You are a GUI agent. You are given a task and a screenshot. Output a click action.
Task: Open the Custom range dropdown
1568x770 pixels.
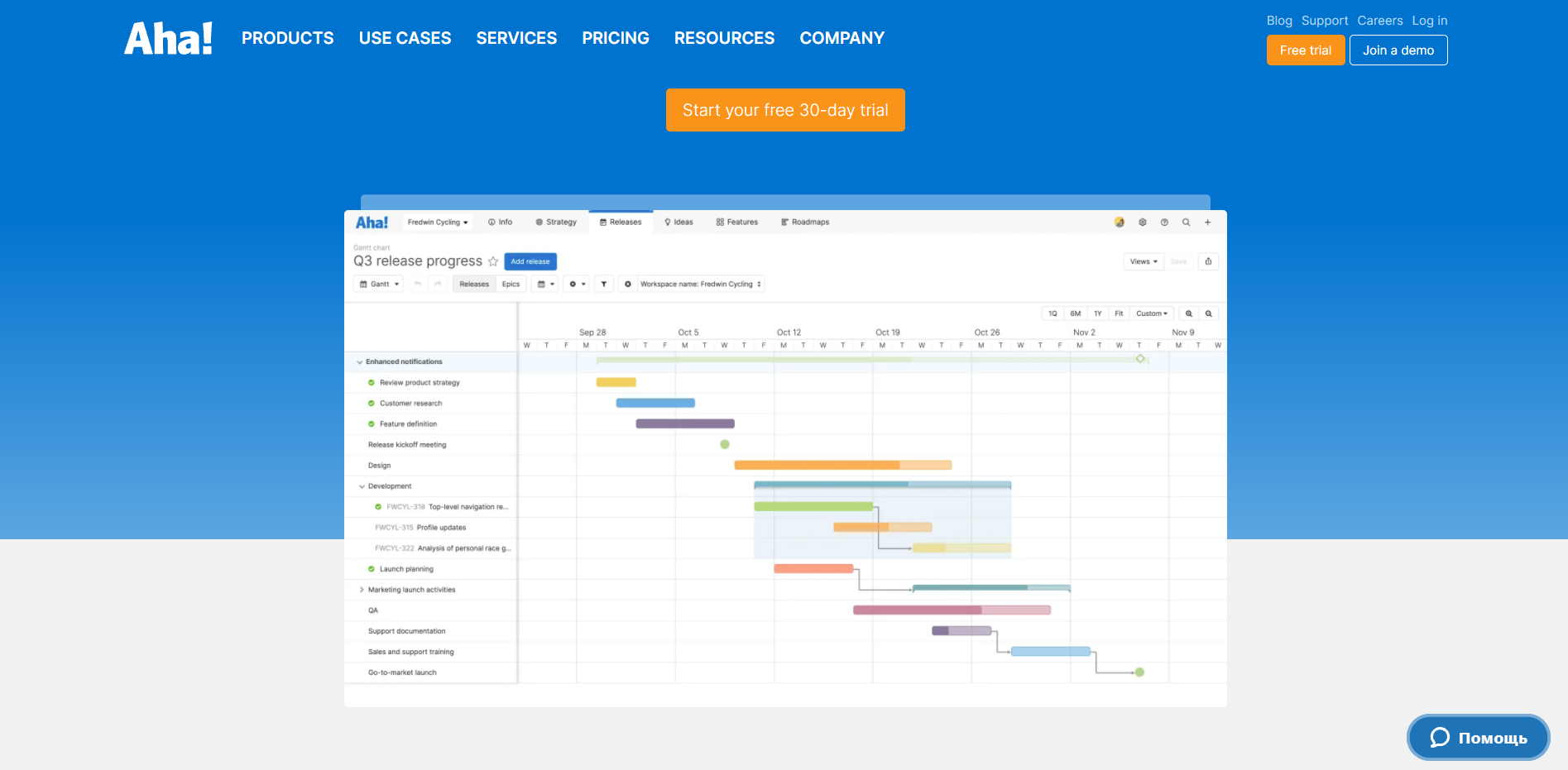(1152, 313)
